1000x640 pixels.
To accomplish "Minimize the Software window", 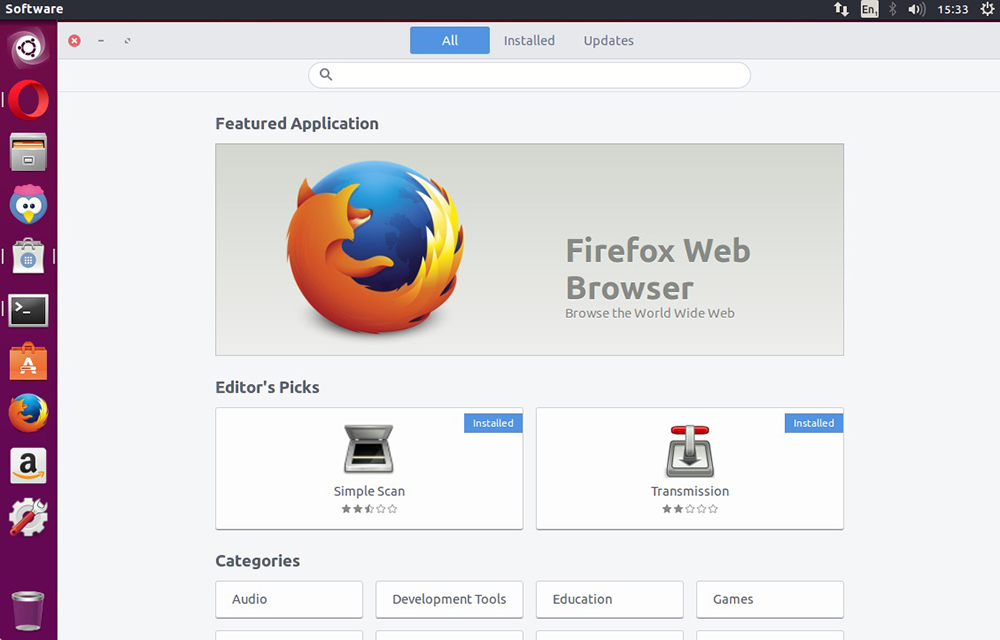I will pyautogui.click(x=101, y=41).
